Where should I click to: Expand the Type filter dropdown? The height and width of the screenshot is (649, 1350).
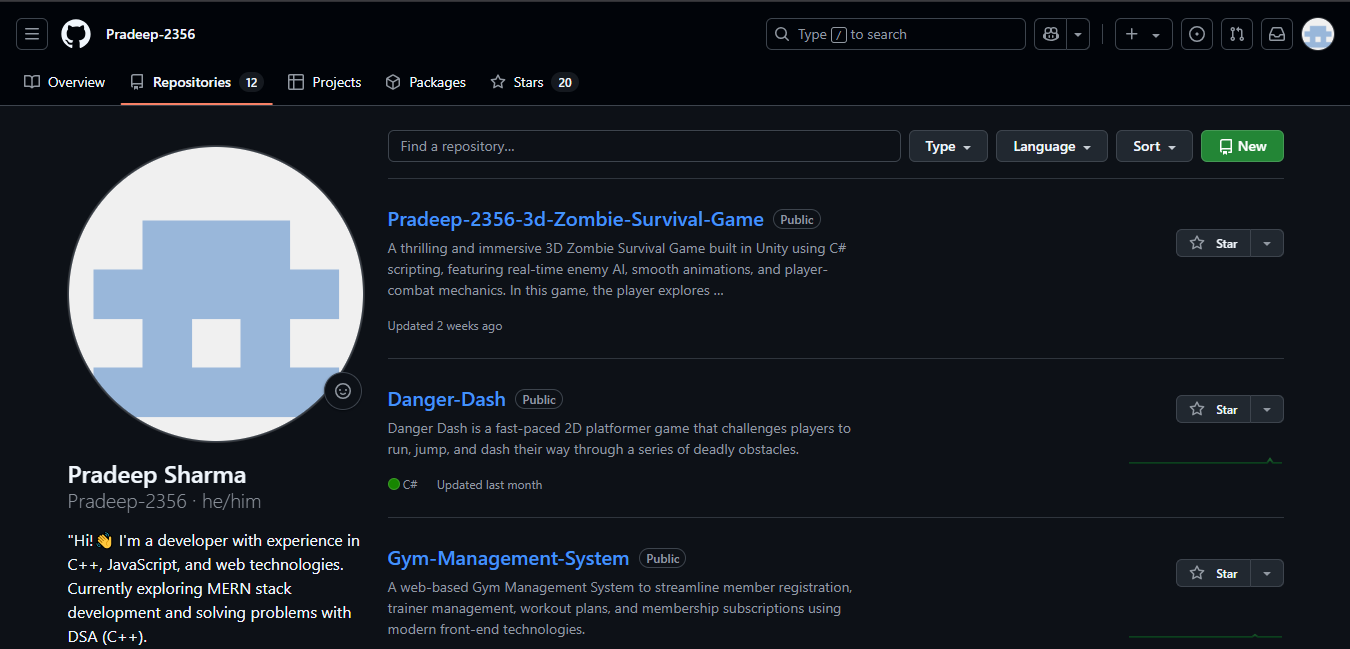click(x=947, y=146)
